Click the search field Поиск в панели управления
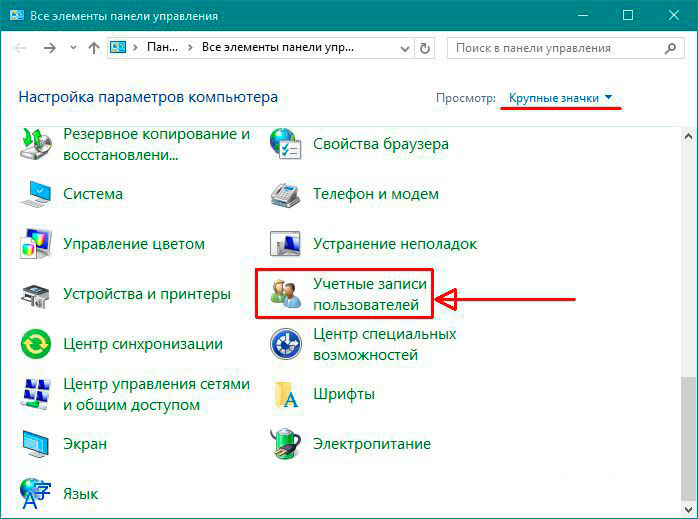 tap(555, 47)
